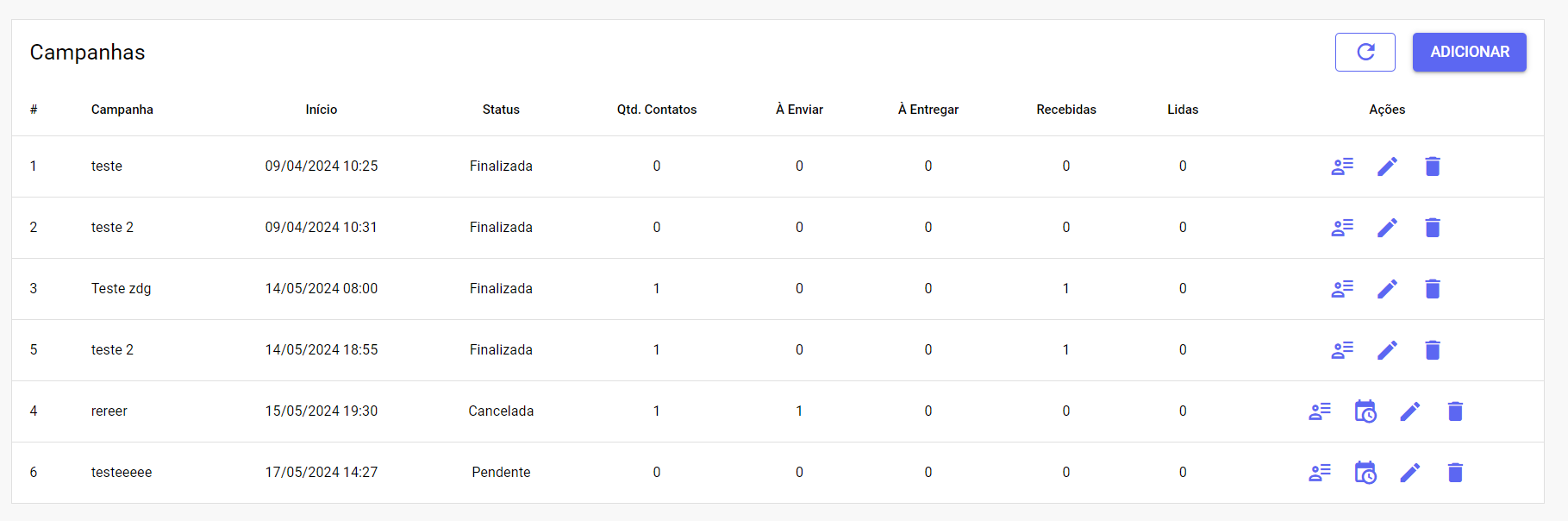Click the 'Ações' column header
1568x521 pixels.
[1387, 110]
